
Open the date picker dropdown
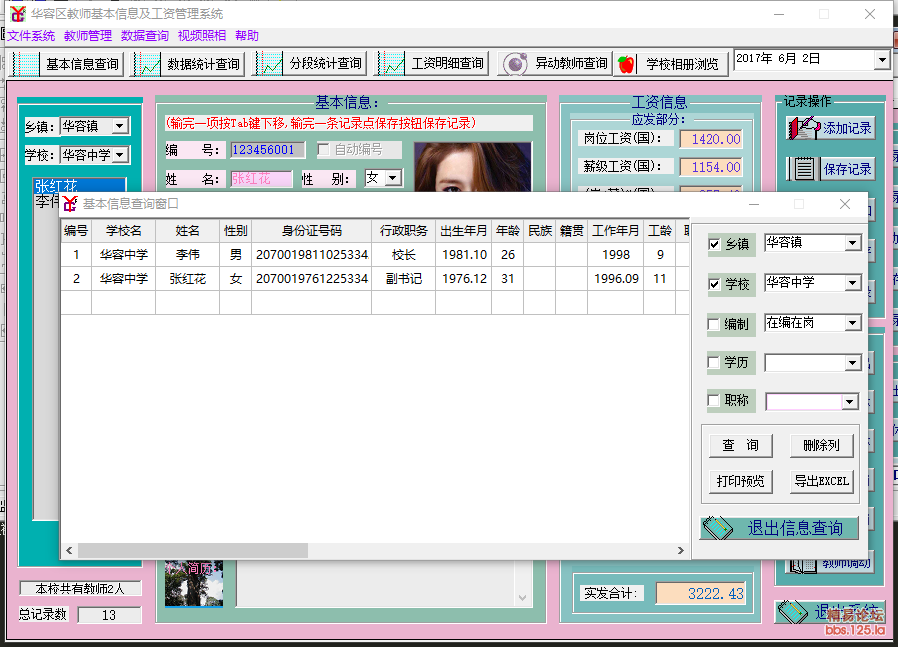pyautogui.click(x=881, y=60)
